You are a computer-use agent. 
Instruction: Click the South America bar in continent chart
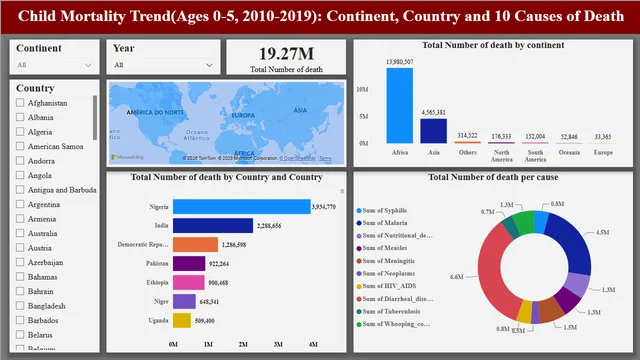[x=535, y=143]
